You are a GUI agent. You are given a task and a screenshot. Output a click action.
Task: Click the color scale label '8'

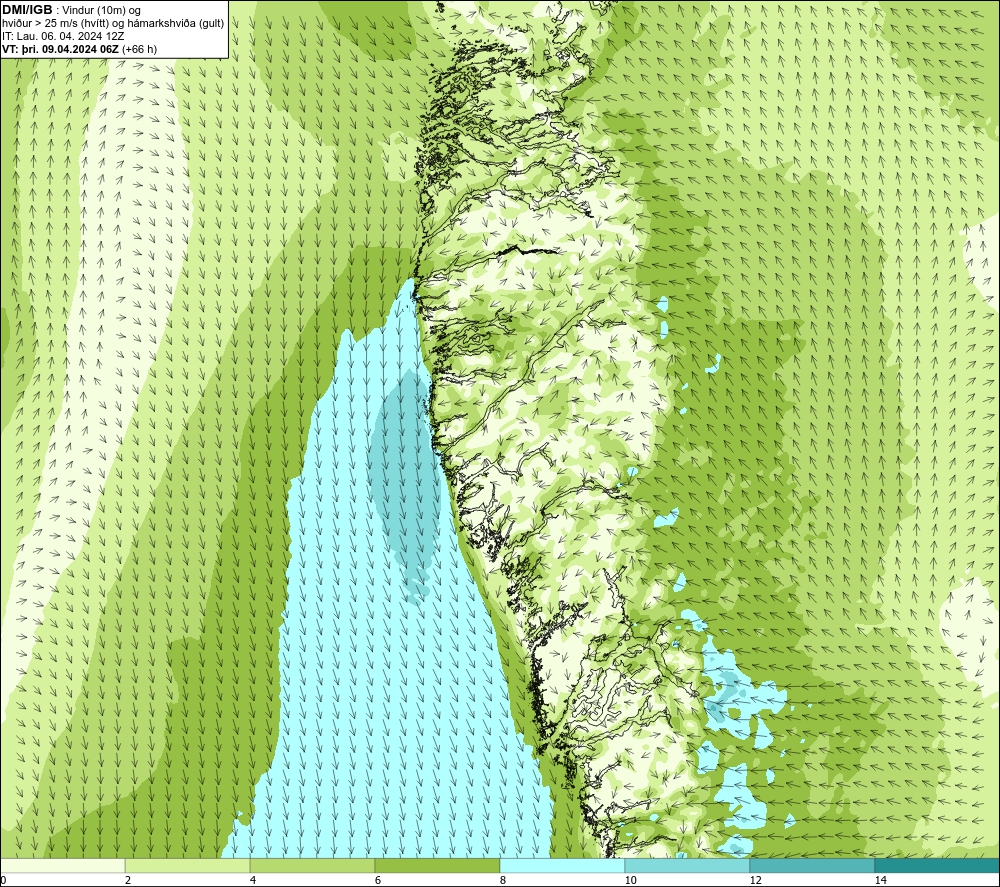point(503,880)
